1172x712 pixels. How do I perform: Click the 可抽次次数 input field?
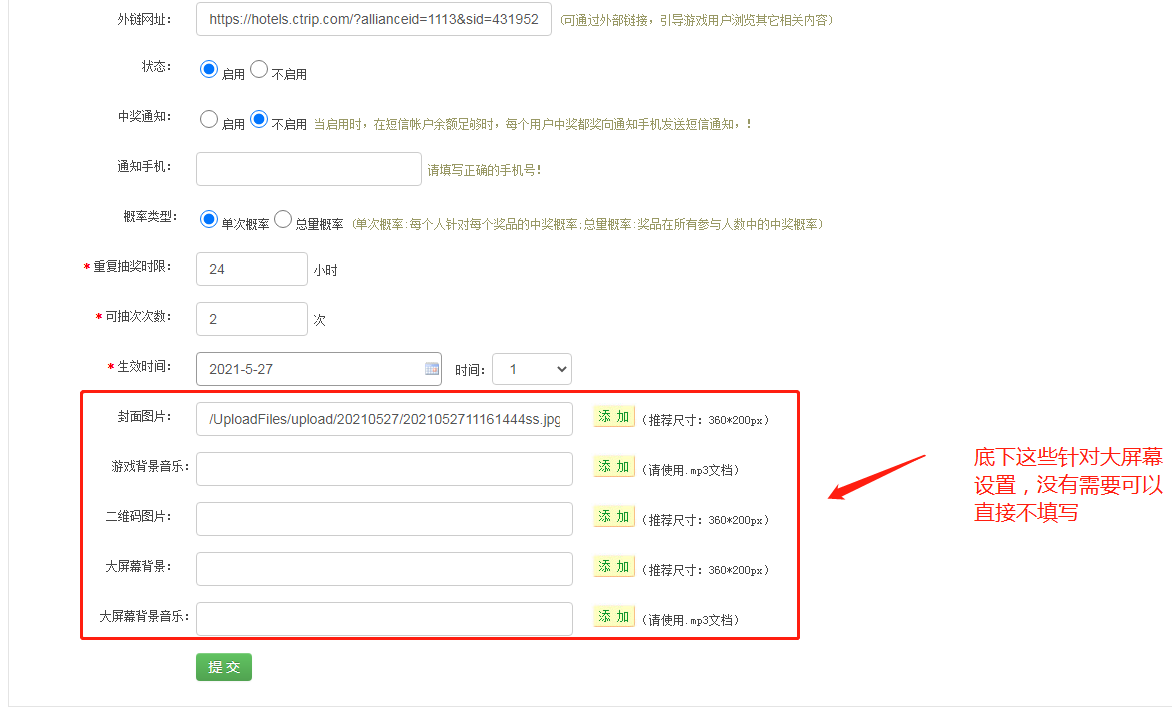[252, 319]
